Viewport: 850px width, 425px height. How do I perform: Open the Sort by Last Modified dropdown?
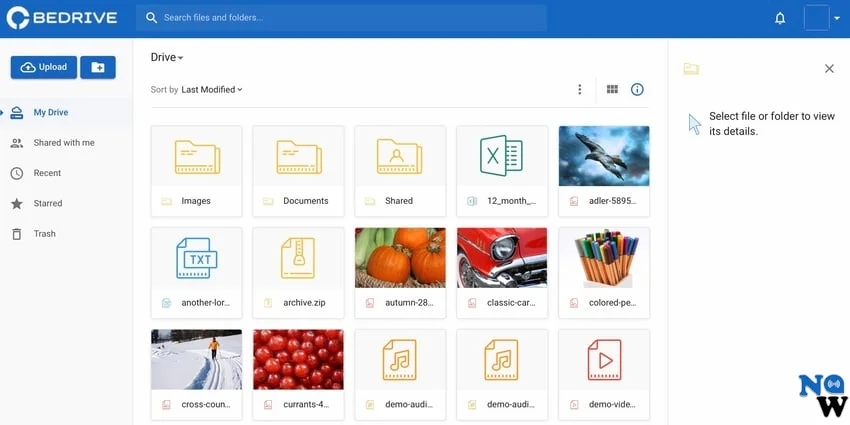pyautogui.click(x=211, y=90)
